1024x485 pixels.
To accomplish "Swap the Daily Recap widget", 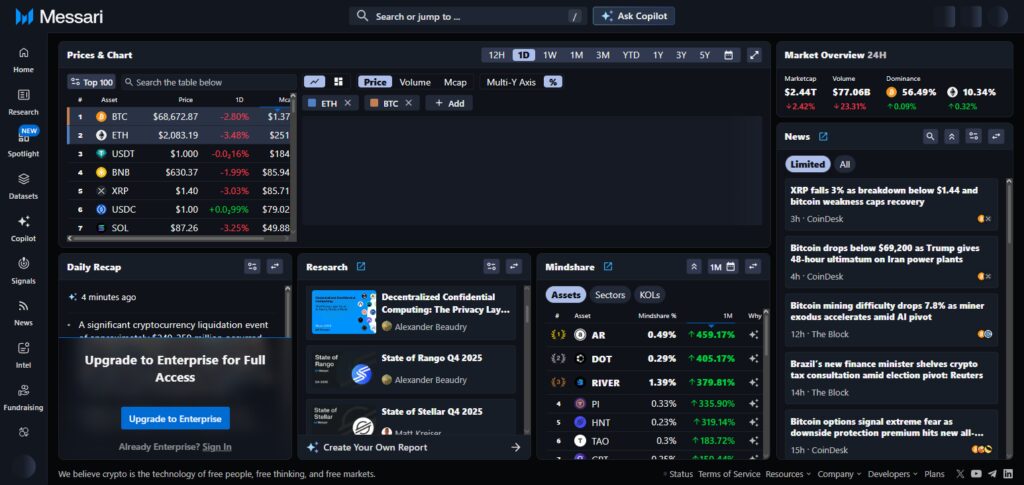I will 275,266.
